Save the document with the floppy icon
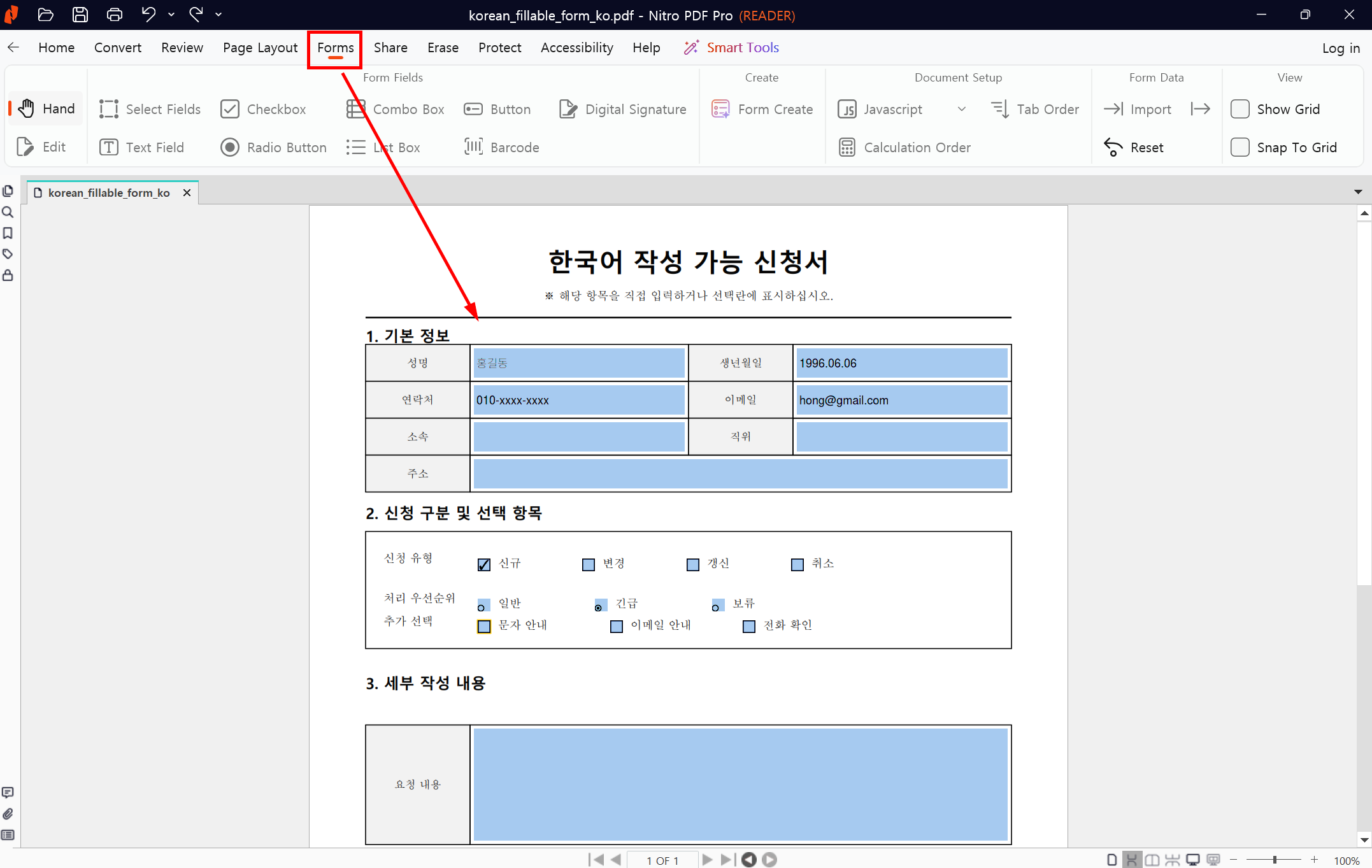This screenshot has height=868, width=1372. [80, 15]
